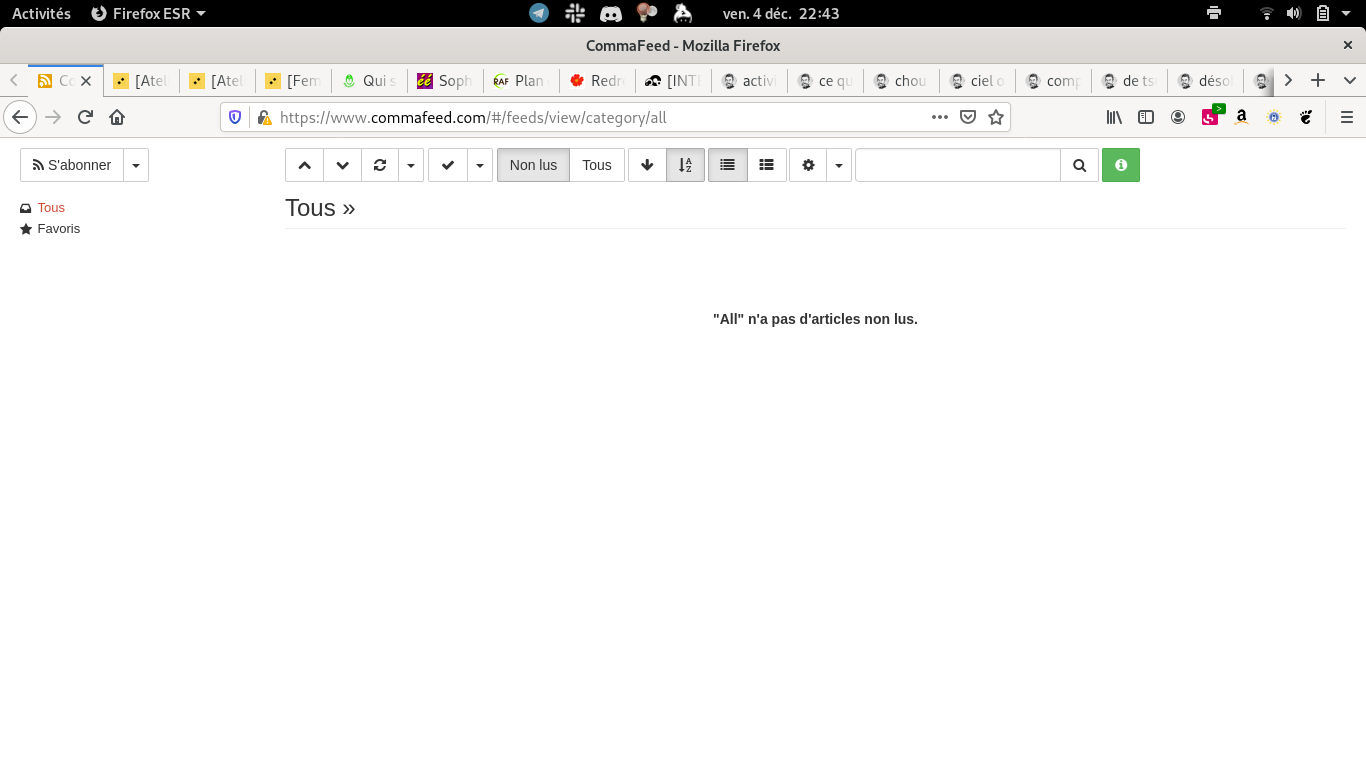Viewport: 1366px width, 768px height.
Task: Open settings with the gear icon
Action: (x=808, y=165)
